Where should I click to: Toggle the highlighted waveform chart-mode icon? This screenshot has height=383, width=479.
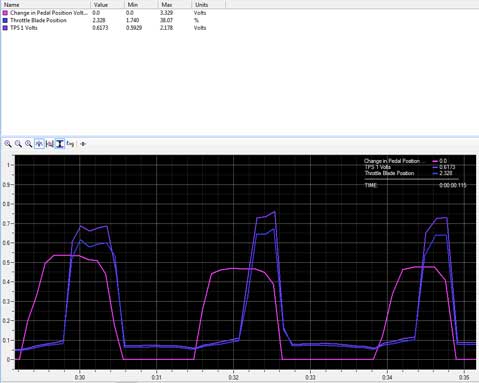(39, 144)
